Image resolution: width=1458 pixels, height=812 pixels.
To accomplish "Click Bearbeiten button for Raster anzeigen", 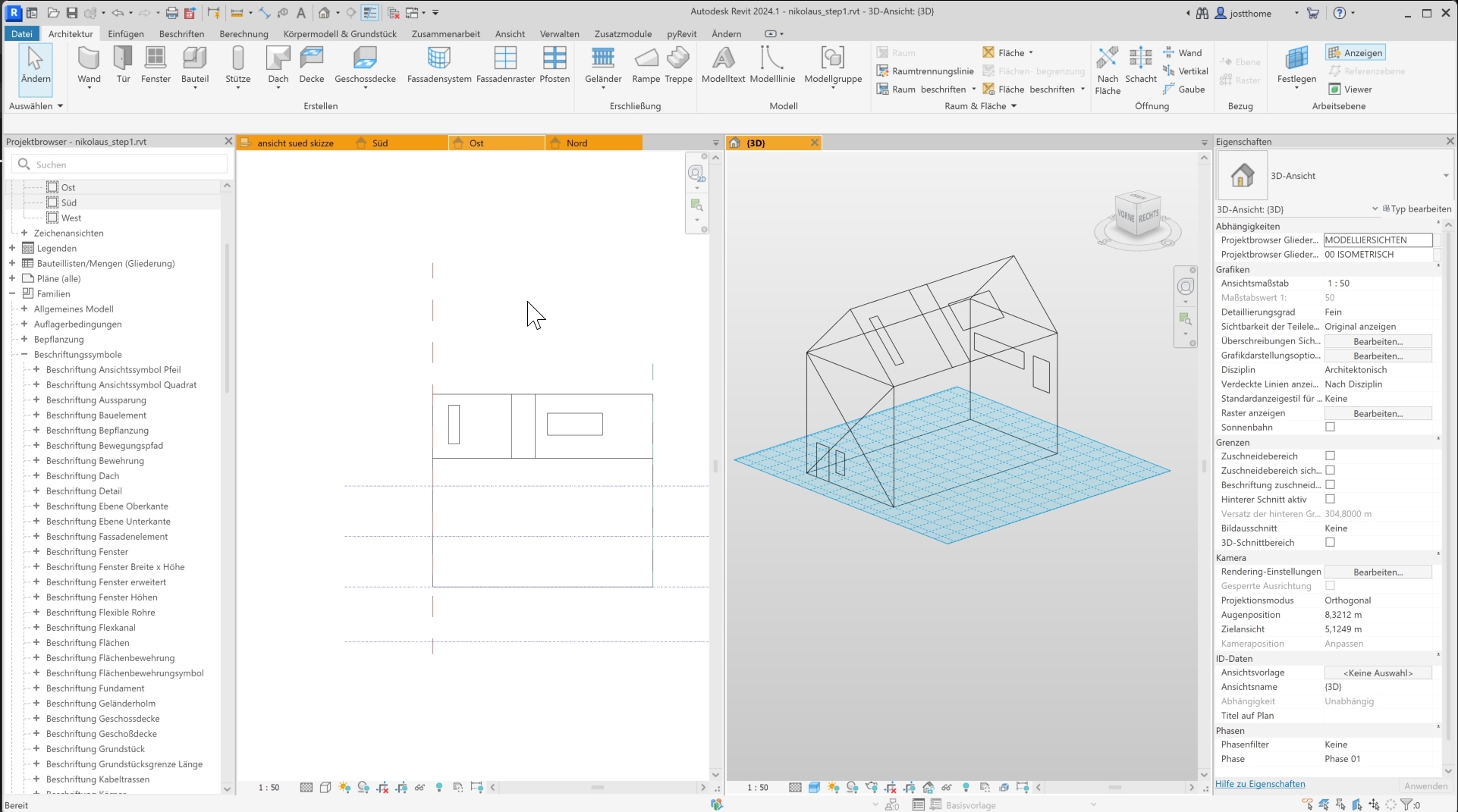I will (x=1378, y=413).
